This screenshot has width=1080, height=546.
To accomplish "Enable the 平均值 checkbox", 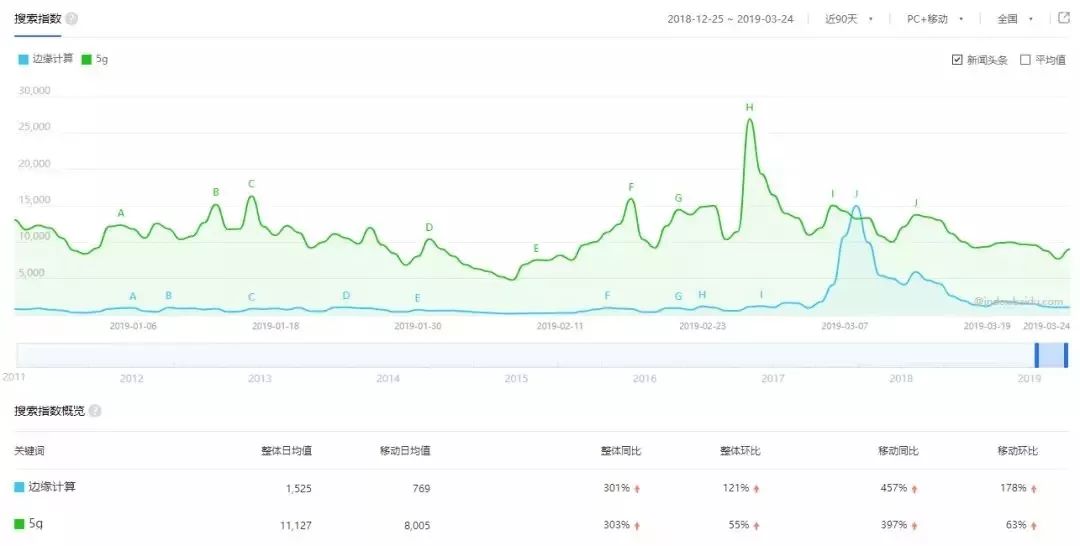I will click(1025, 60).
